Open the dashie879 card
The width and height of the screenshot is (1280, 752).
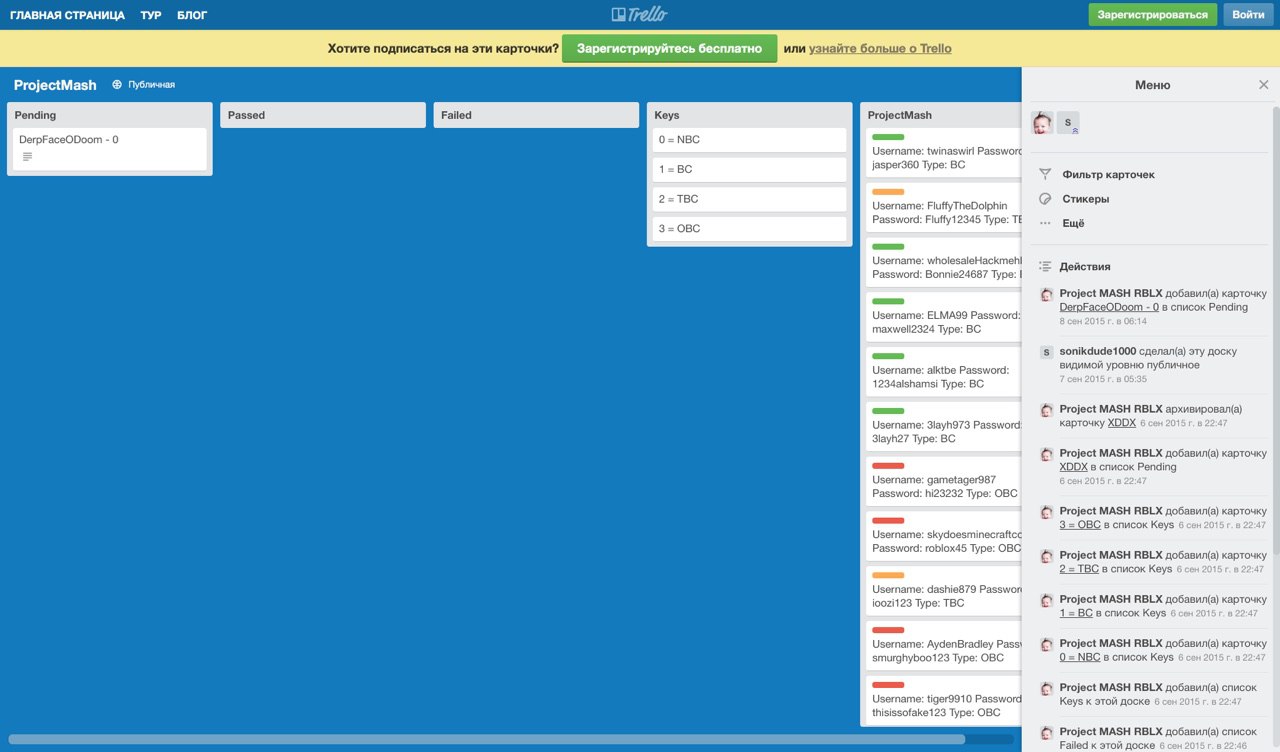click(943, 590)
